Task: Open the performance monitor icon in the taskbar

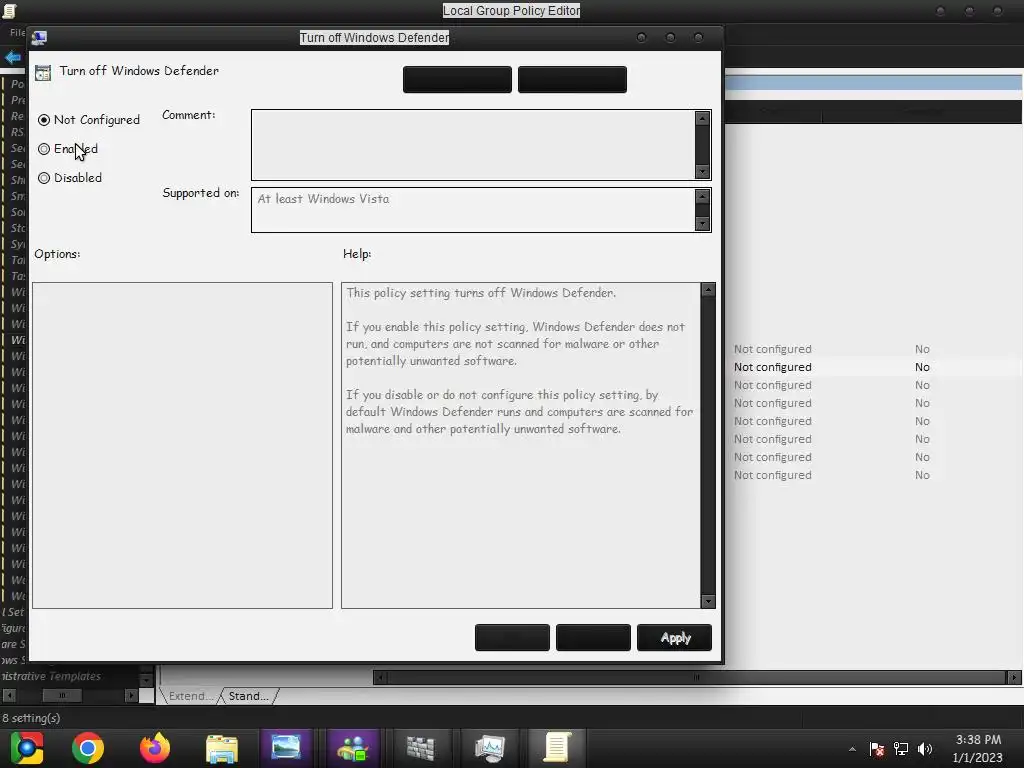Action: (489, 748)
